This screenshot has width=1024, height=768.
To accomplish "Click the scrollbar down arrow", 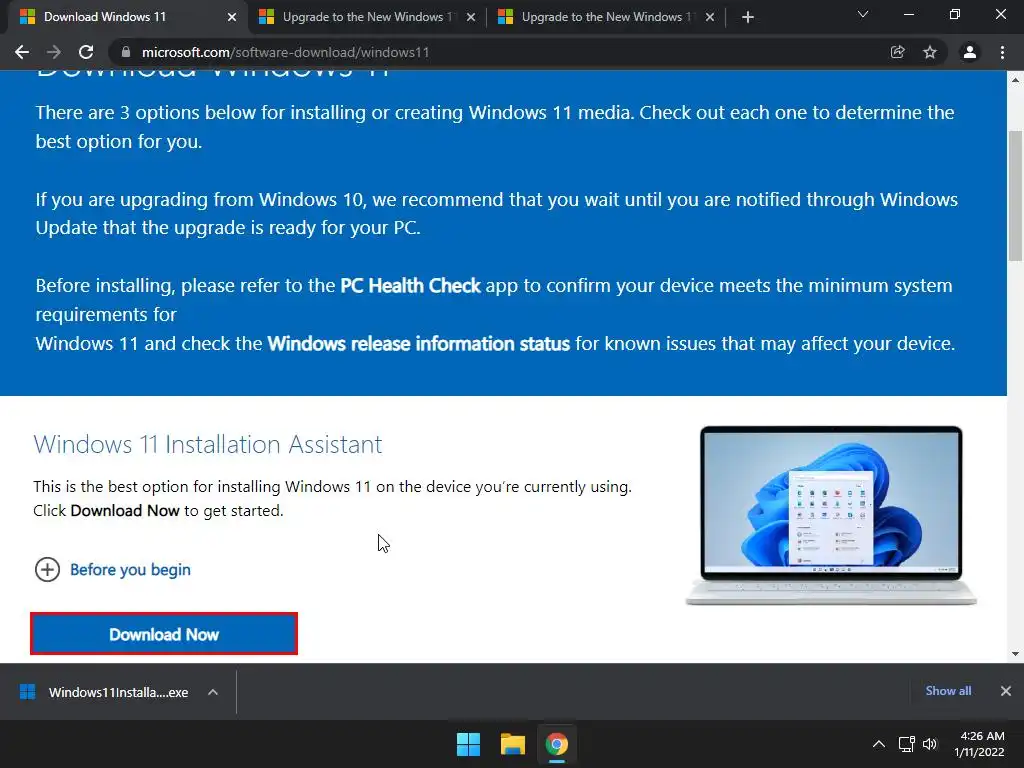I will [1015, 654].
